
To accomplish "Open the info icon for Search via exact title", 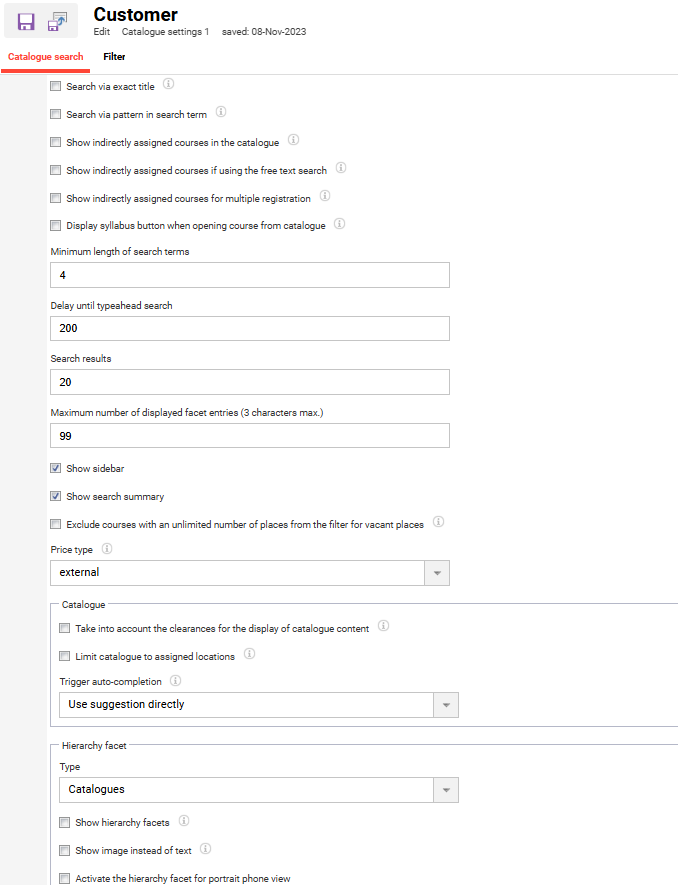I will pos(168,85).
